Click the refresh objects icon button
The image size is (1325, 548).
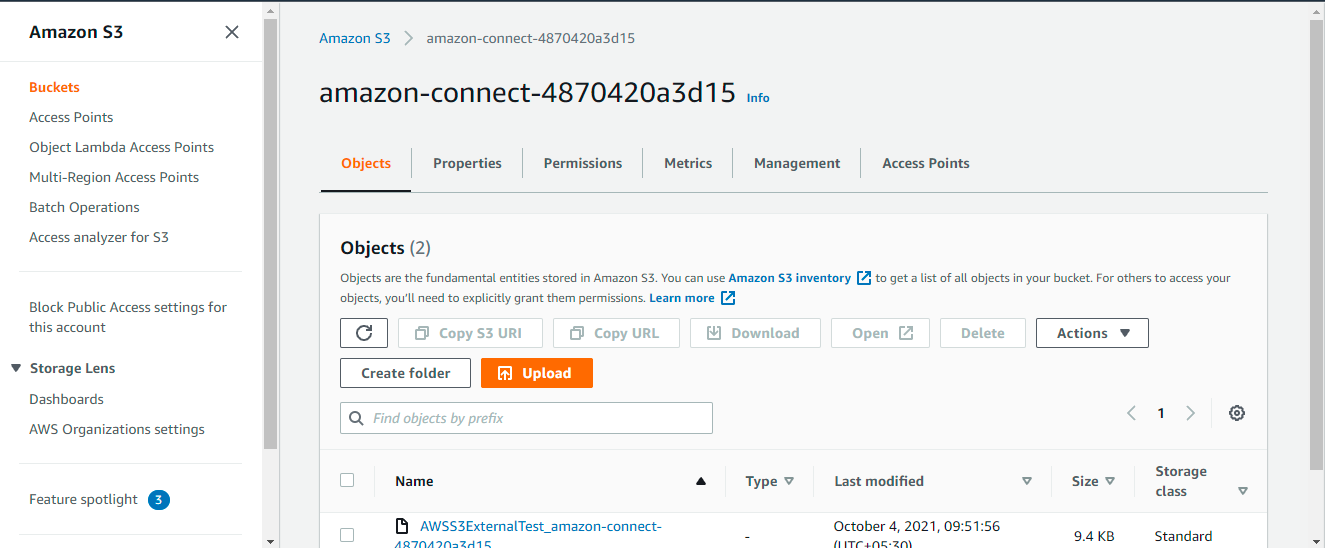pos(364,333)
